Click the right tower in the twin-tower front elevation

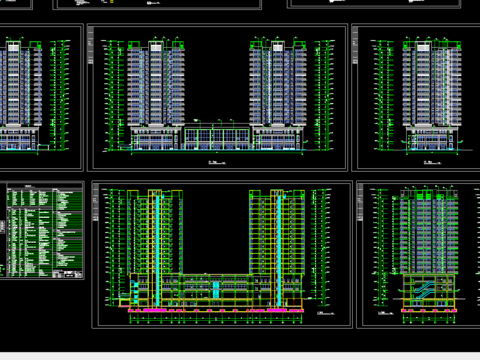pos(278,95)
